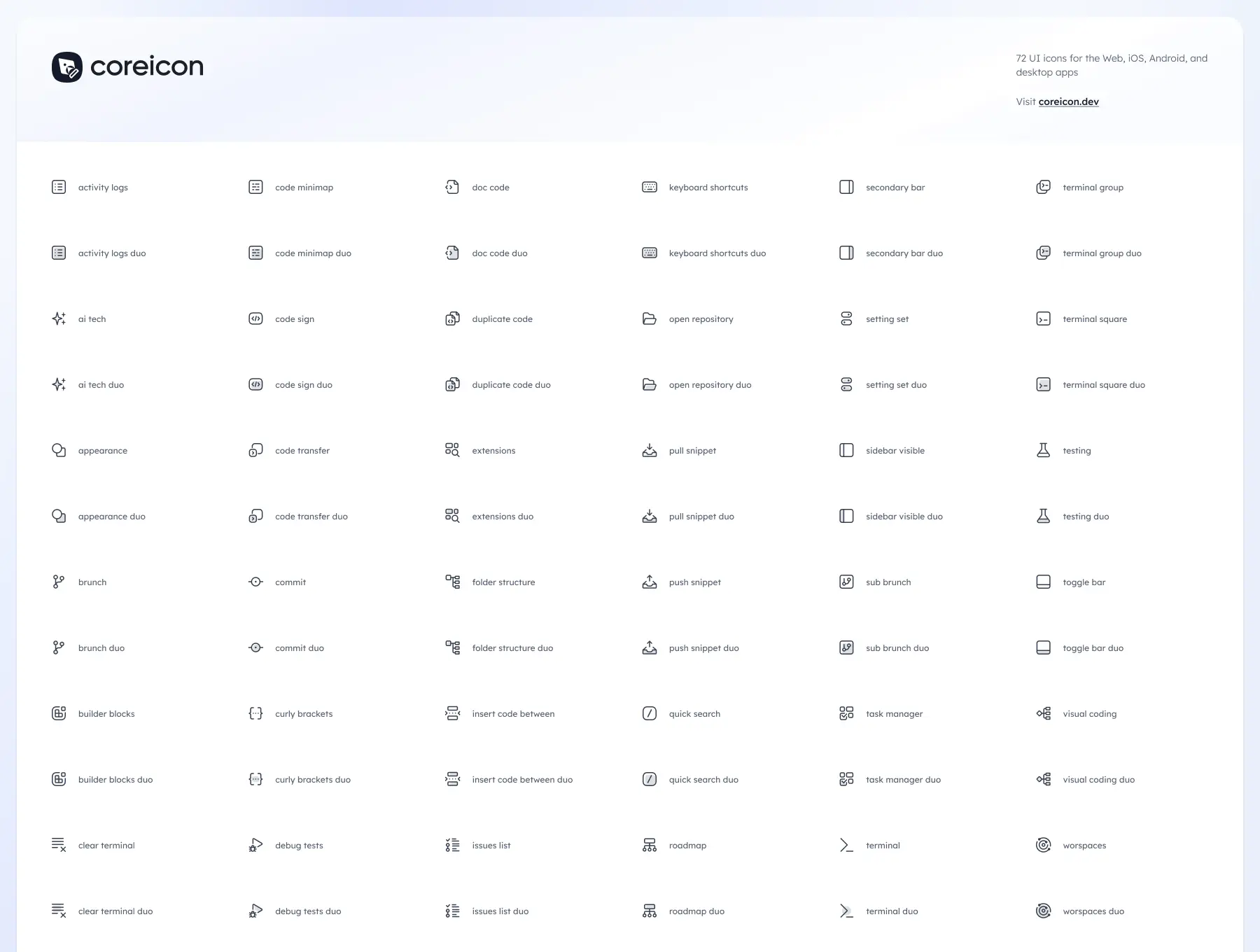The height and width of the screenshot is (952, 1260).
Task: Click the ai tech sparkle icon
Action: click(x=59, y=318)
